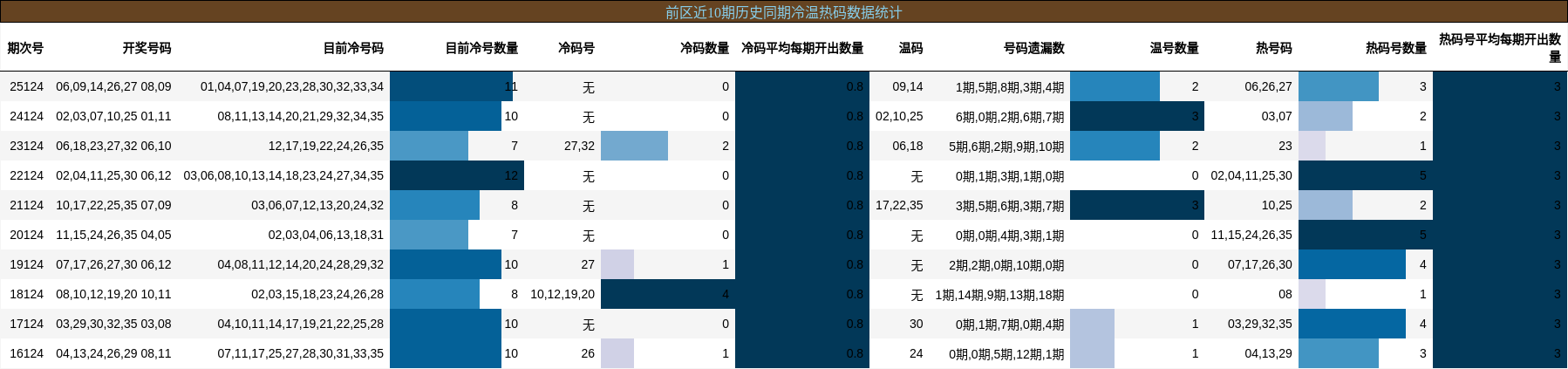Image resolution: width=1568 pixels, height=369 pixels.
Task: Click cold numbers 07,11,17,25,27,28,30,31,33,35
Action: (x=301, y=353)
